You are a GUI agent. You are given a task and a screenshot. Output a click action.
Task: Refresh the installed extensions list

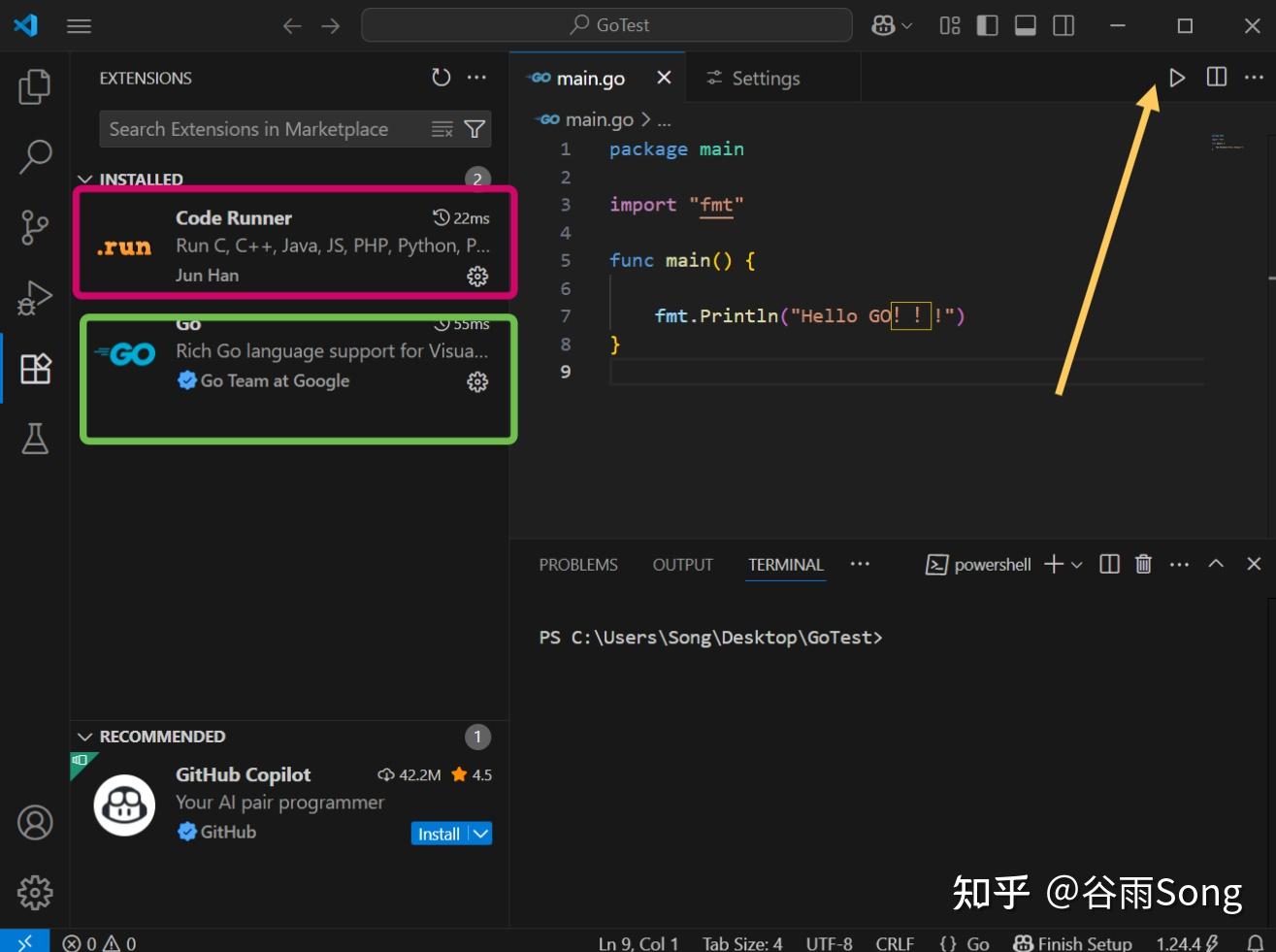pos(442,77)
